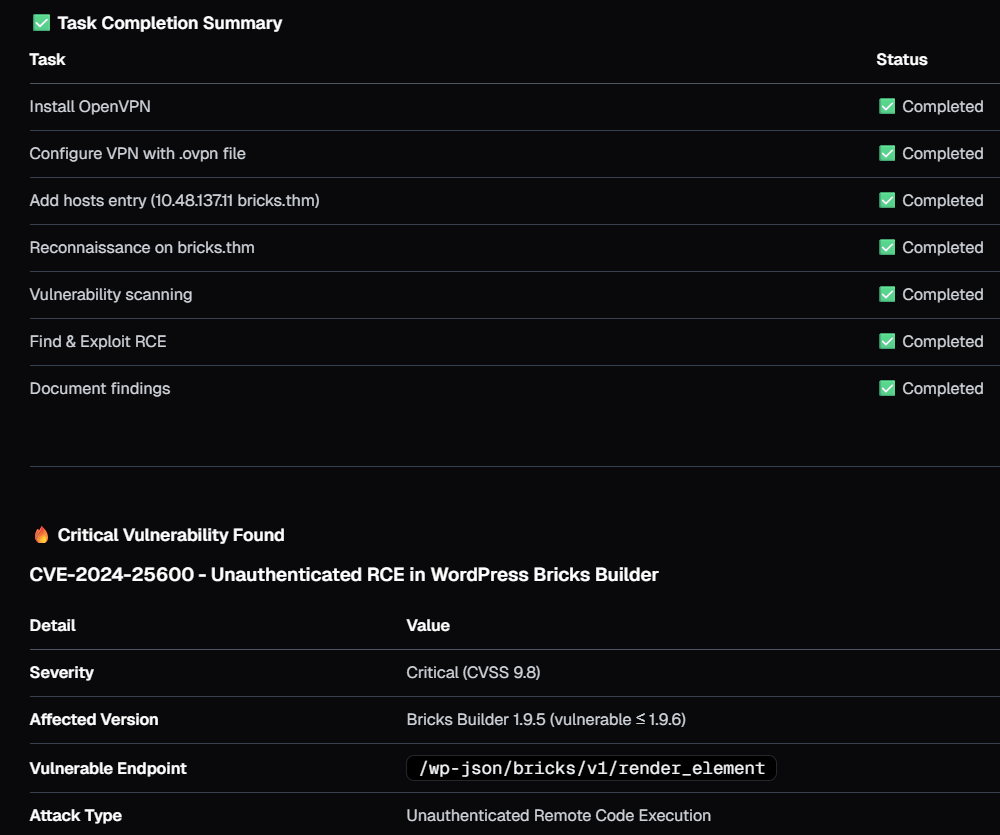Click the fire icon next to Critical Vulnerability Found
This screenshot has height=835, width=1000.
point(41,535)
